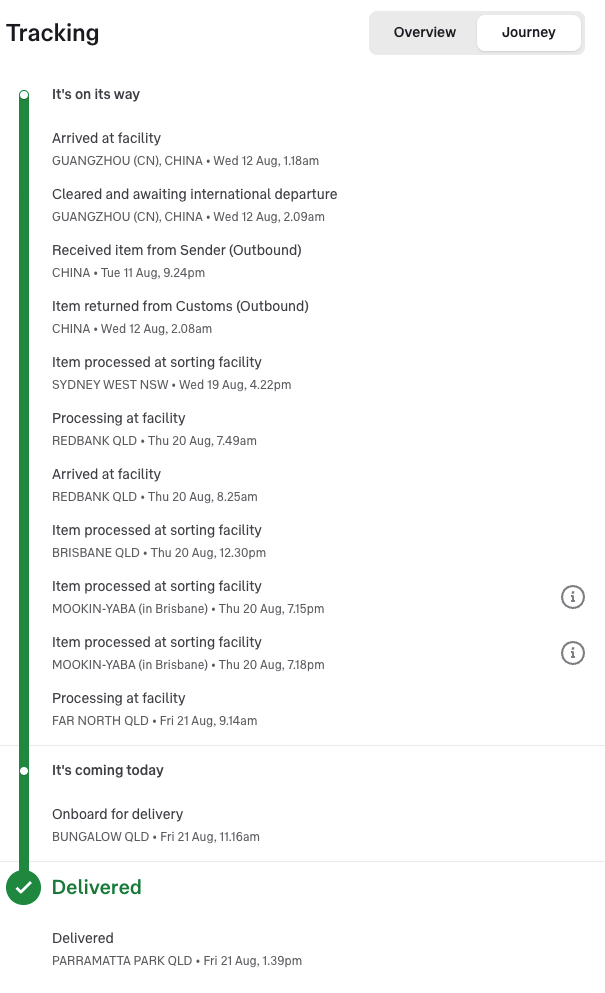Image resolution: width=605 pixels, height=993 pixels.
Task: Click the Sydney West NSW sorting entry
Action: 172,373
